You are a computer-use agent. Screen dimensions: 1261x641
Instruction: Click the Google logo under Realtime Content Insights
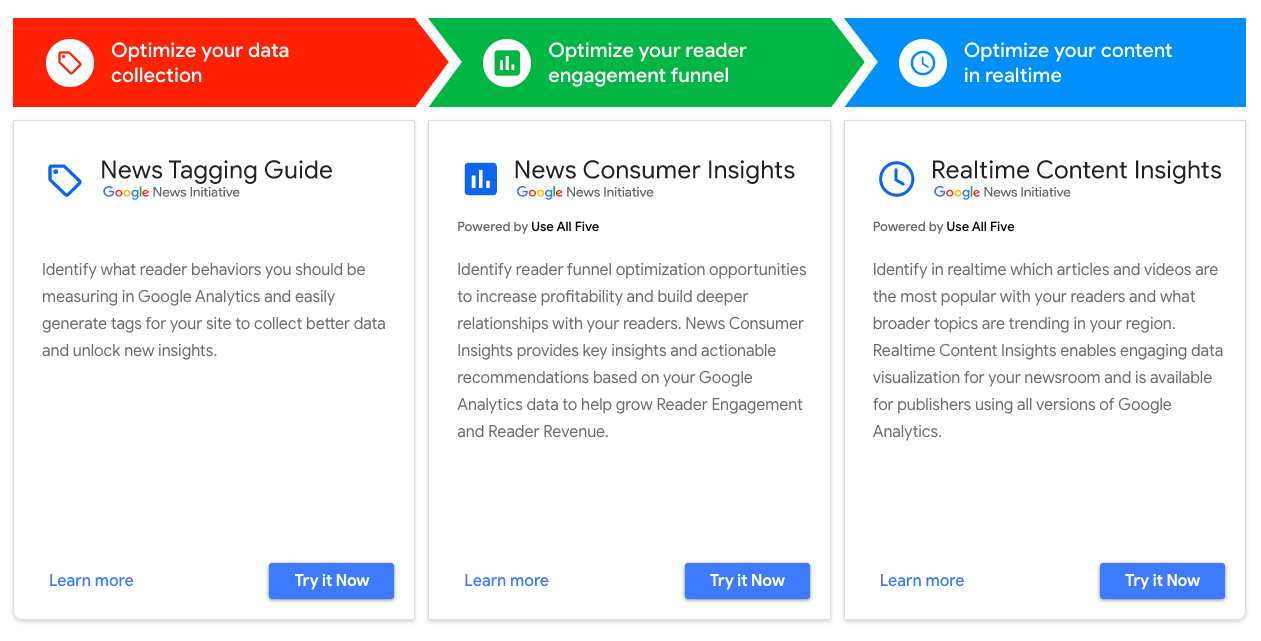(957, 192)
